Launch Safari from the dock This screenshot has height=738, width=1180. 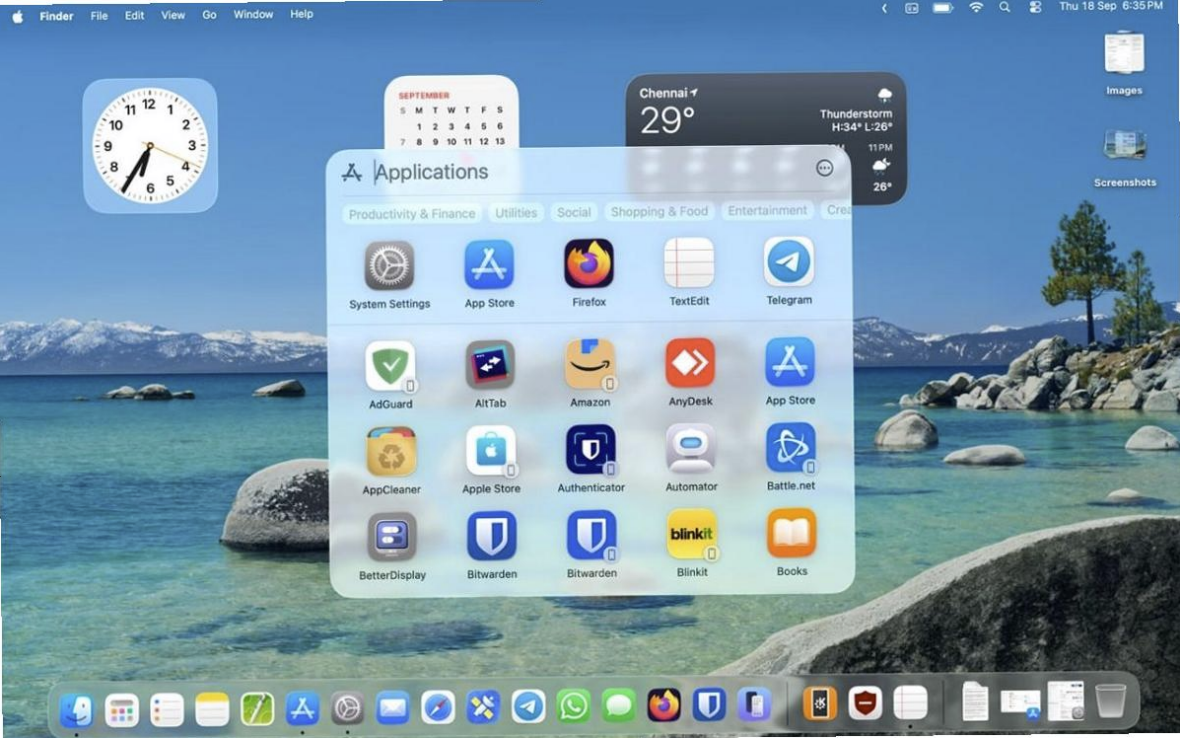point(438,708)
